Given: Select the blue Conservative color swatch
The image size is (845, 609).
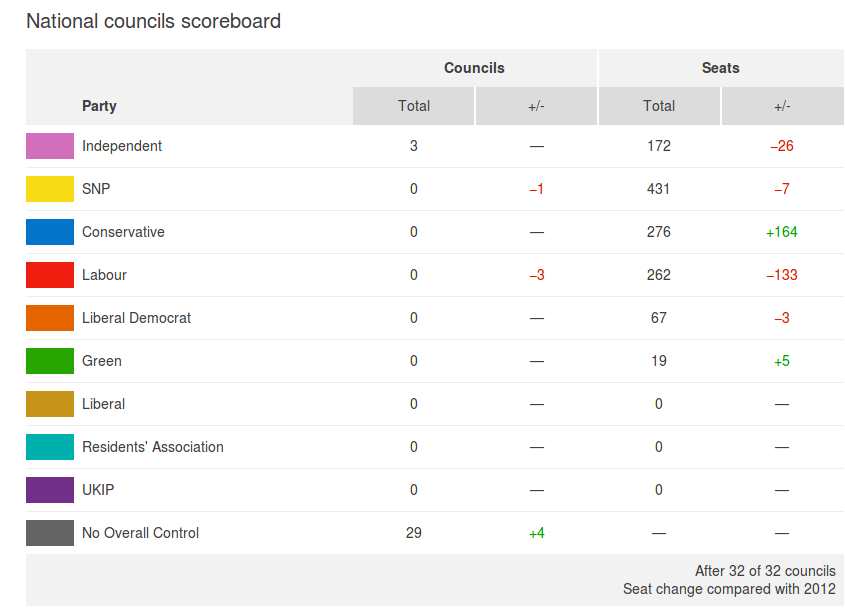Looking at the screenshot, I should click(50, 232).
